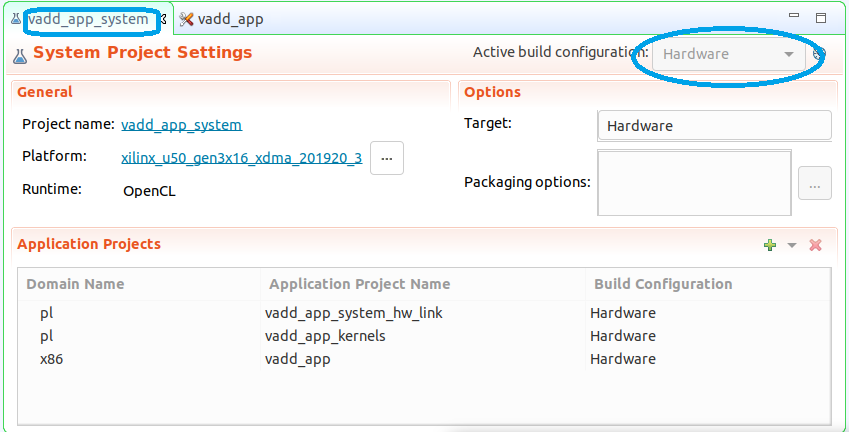
Task: Open the vadd_app_system project name link
Action: [x=181, y=125]
